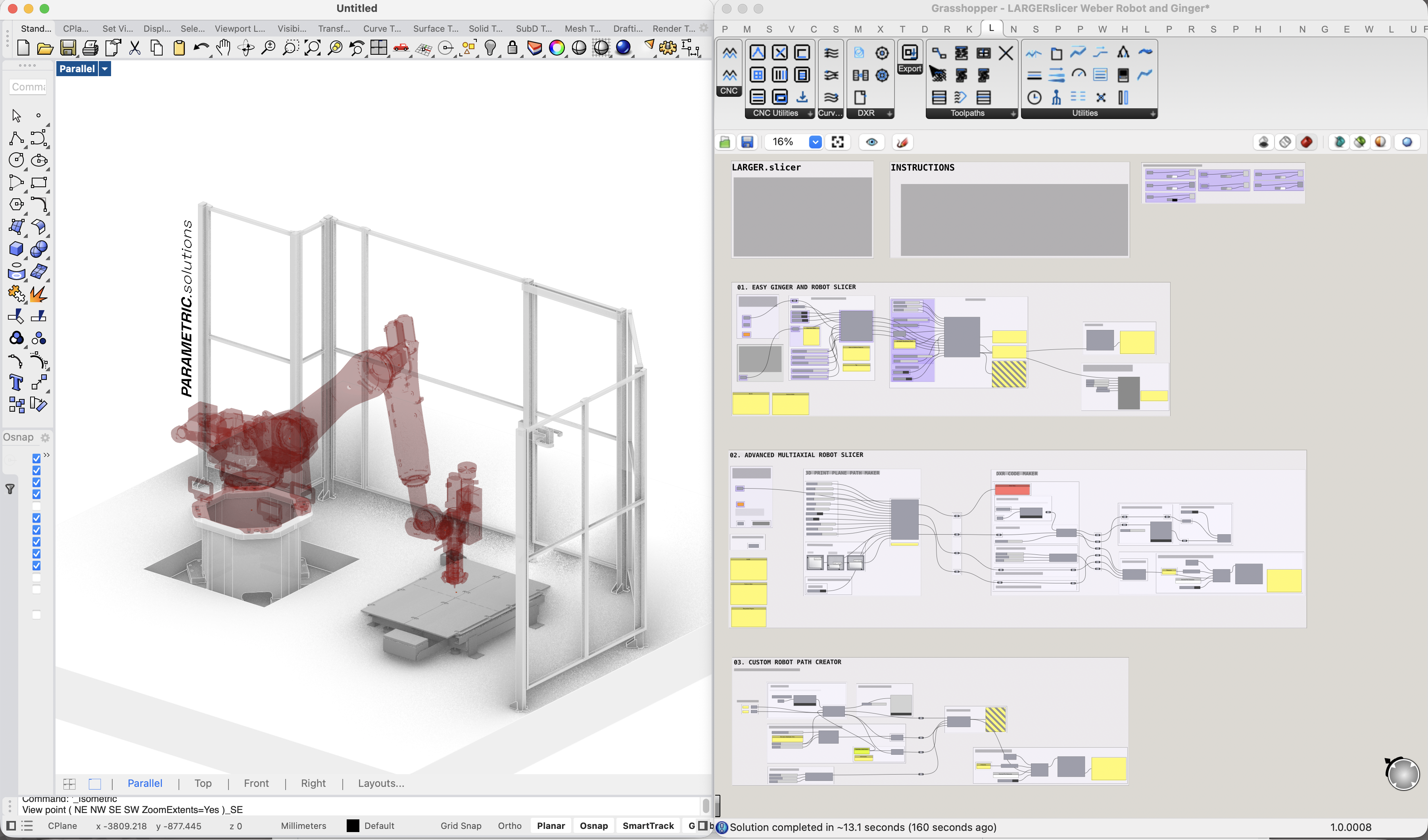Disable preview with Grasshopper no-preview button

(1263, 142)
